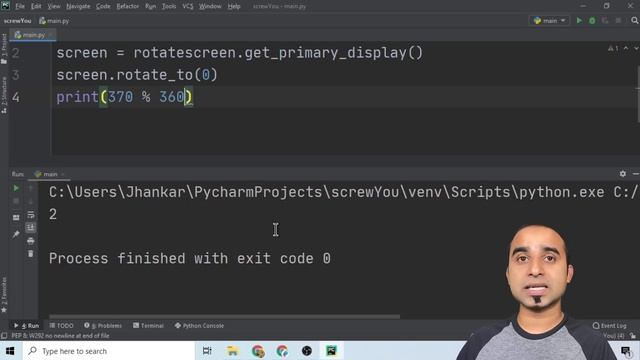
Task: Toggle scroll to end in the Run console
Action: [x=31, y=228]
